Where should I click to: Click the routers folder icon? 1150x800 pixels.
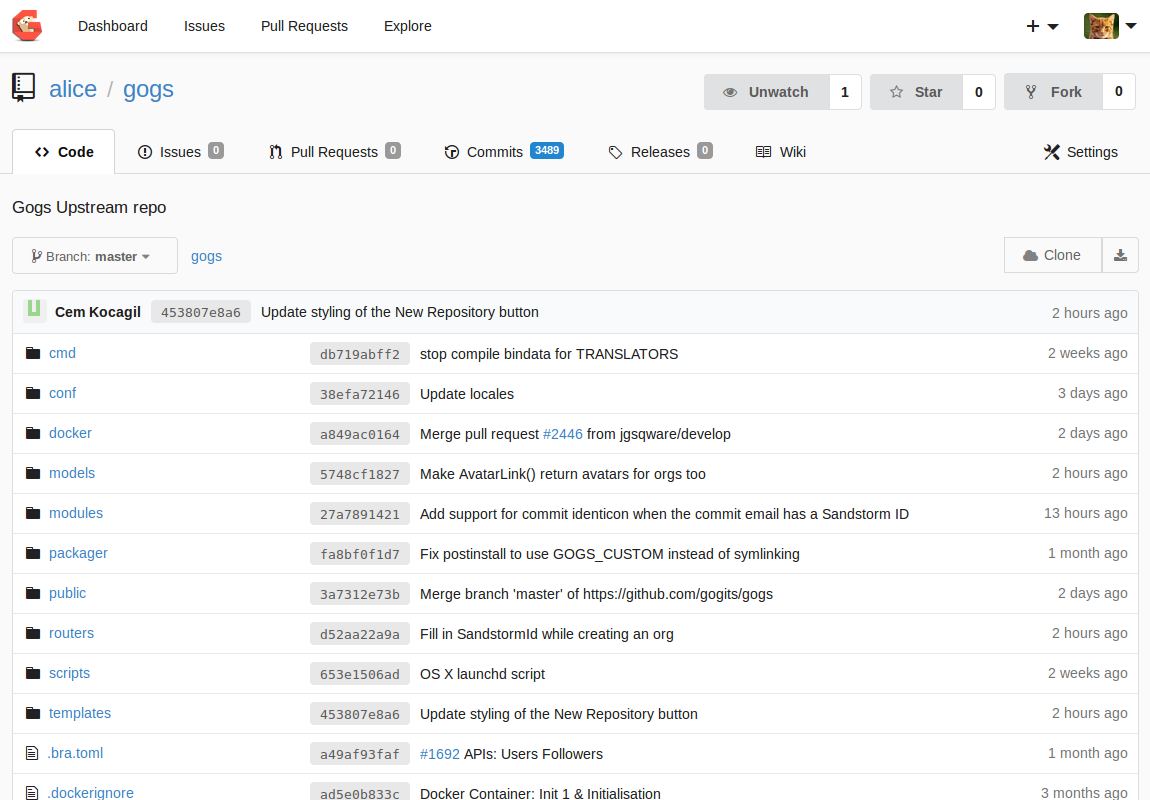tap(33, 633)
